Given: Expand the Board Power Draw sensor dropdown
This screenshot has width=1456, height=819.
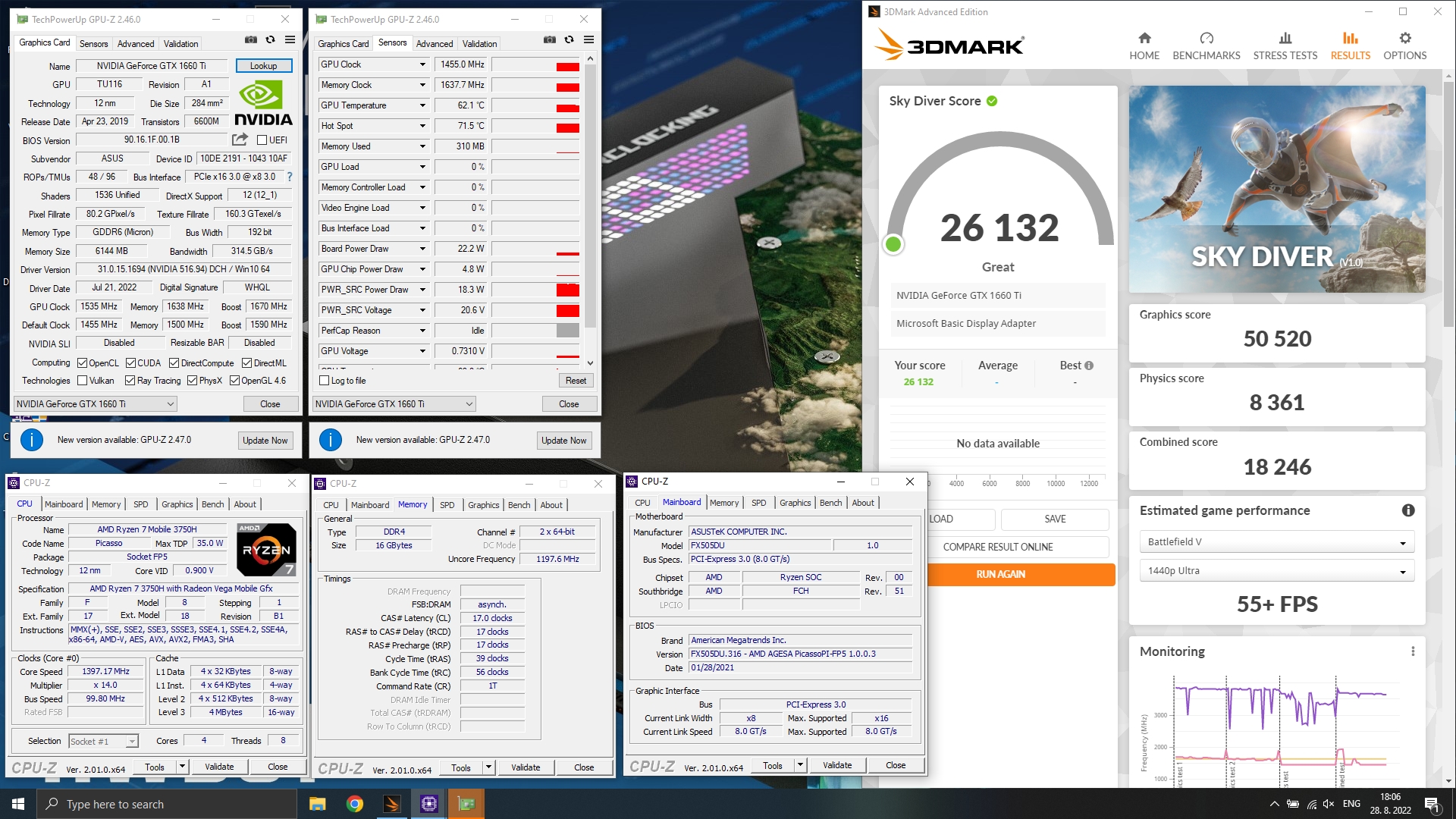Looking at the screenshot, I should [422, 249].
